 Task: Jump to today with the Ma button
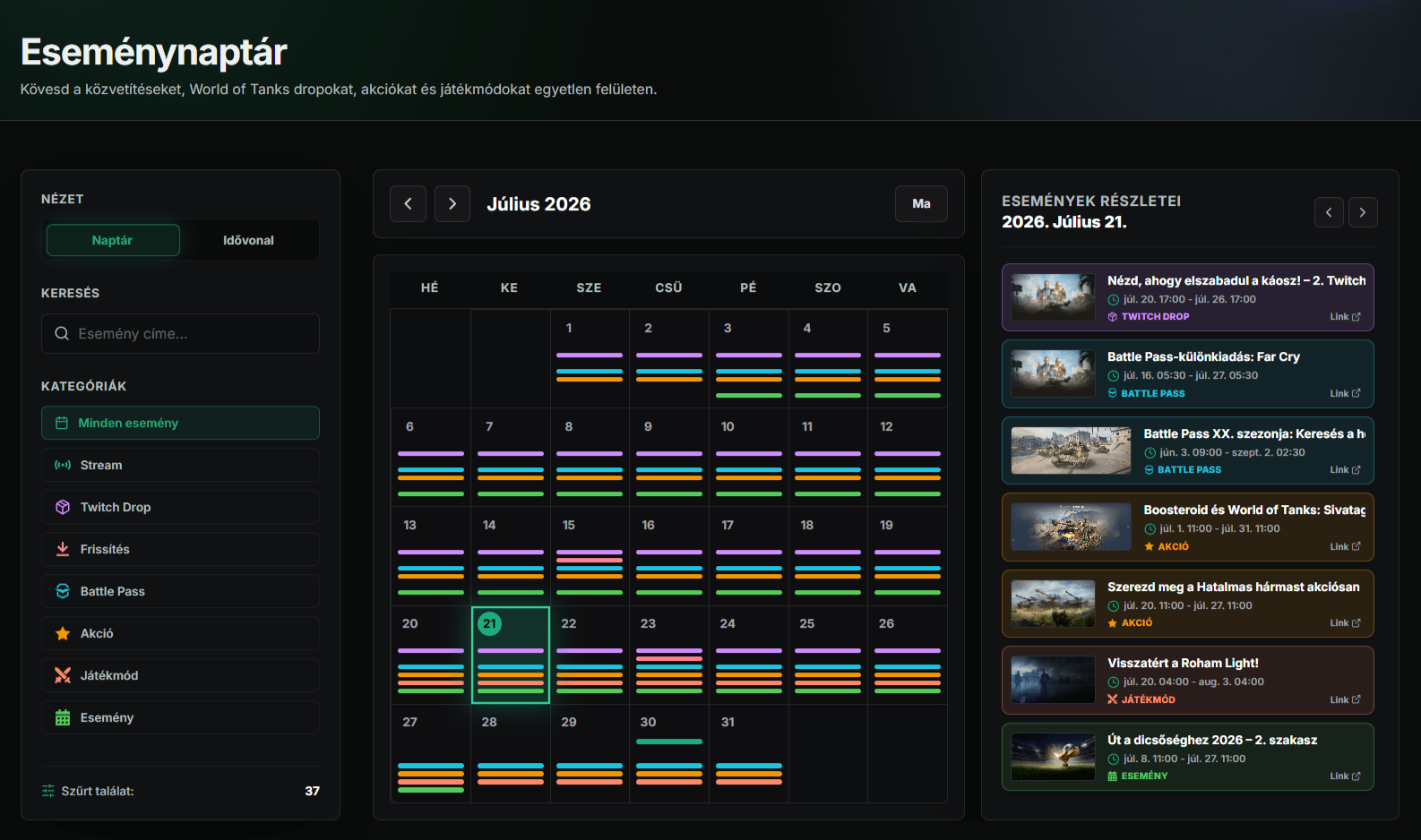click(x=921, y=204)
